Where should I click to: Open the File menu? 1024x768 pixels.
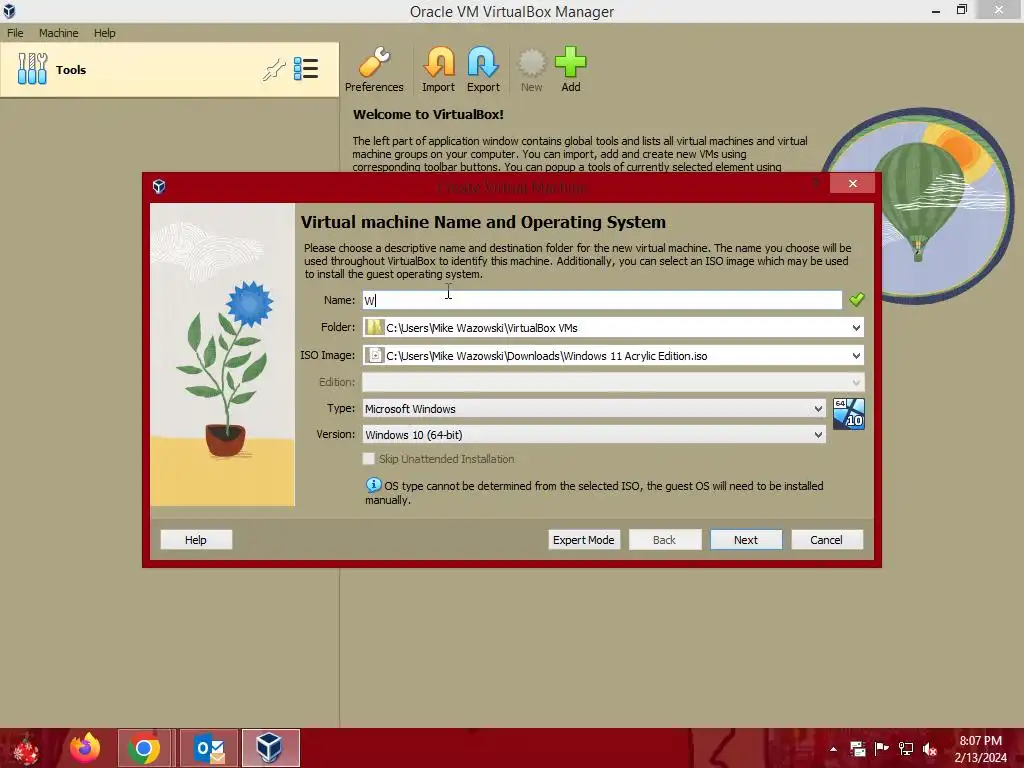[15, 33]
